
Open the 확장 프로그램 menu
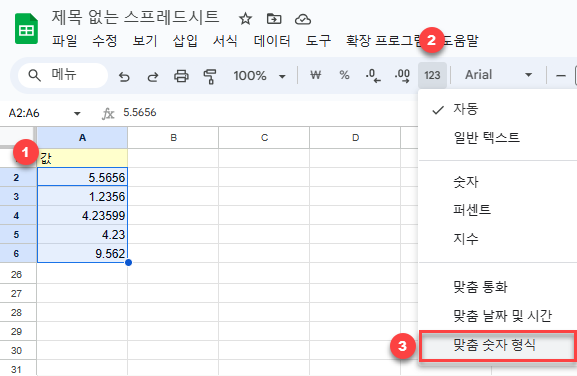tap(384, 40)
